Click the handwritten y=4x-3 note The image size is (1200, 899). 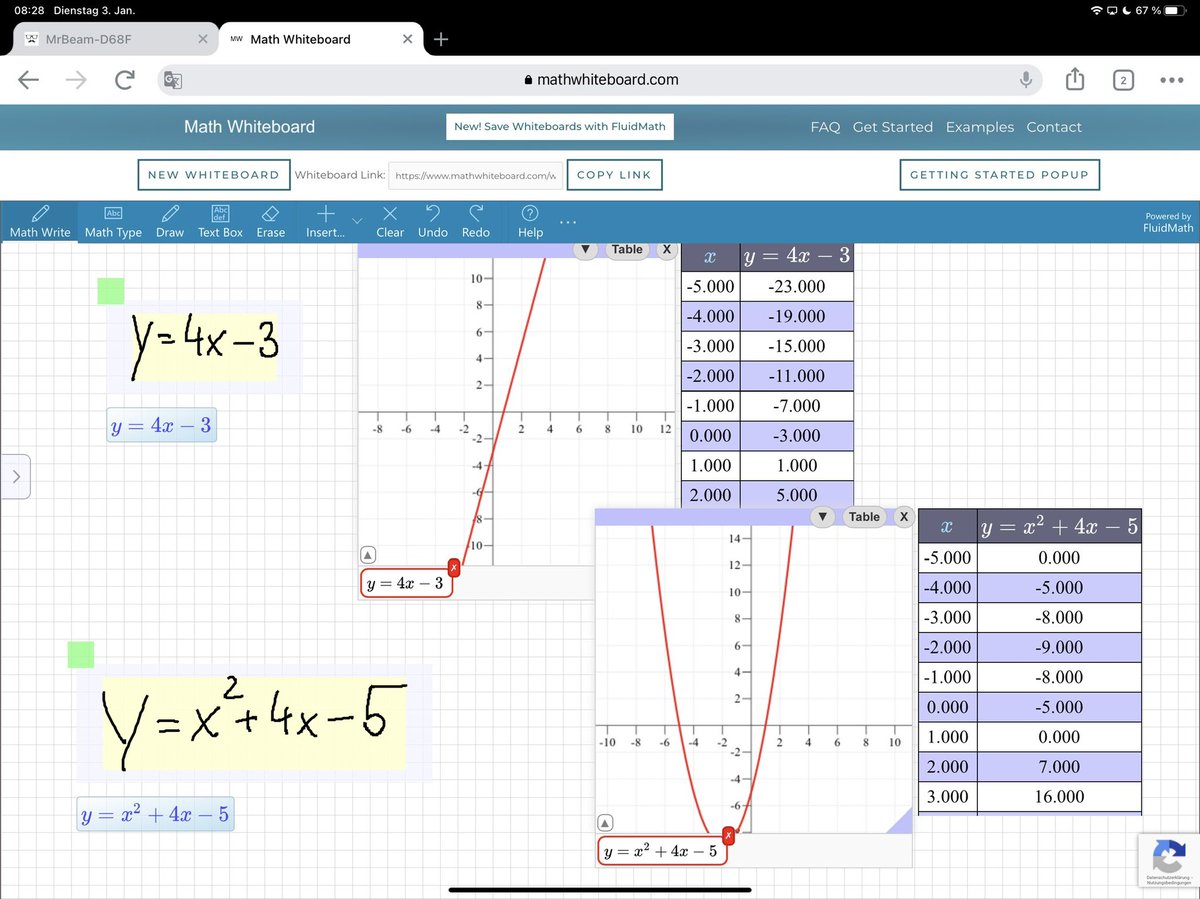coord(205,346)
